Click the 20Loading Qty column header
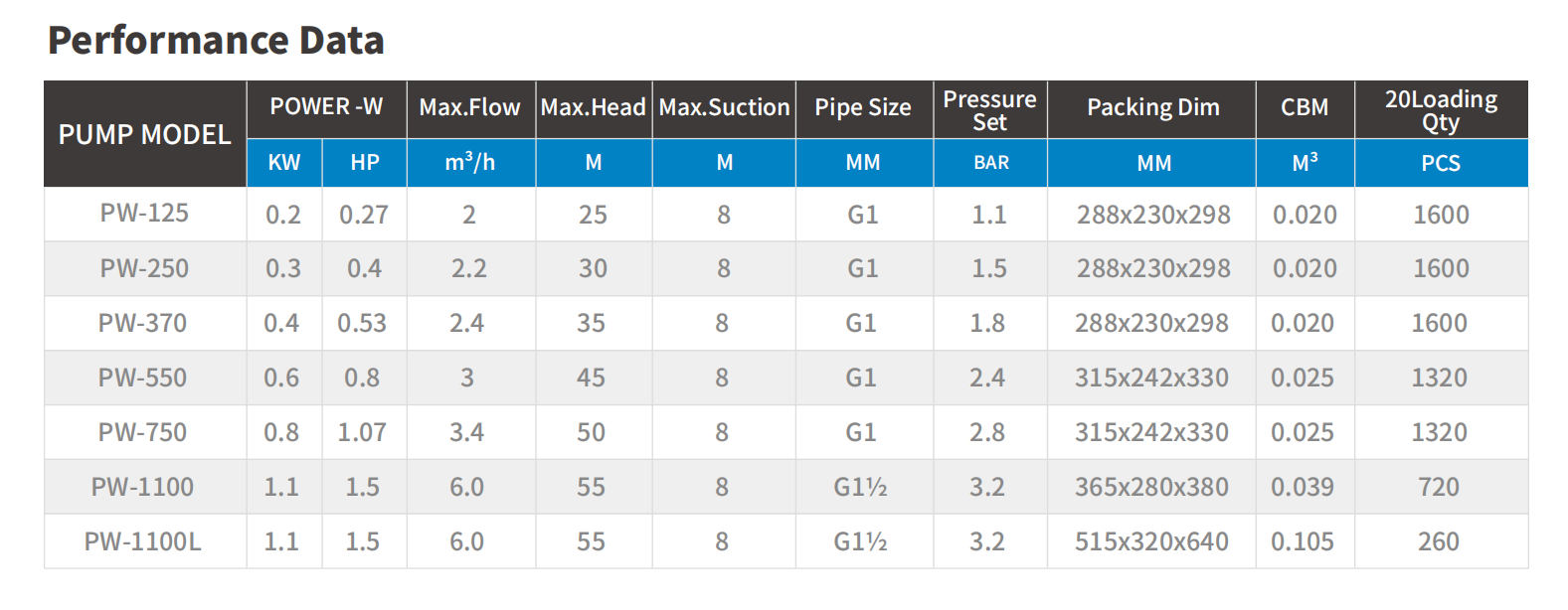The width and height of the screenshot is (1568, 610). tap(1441, 110)
